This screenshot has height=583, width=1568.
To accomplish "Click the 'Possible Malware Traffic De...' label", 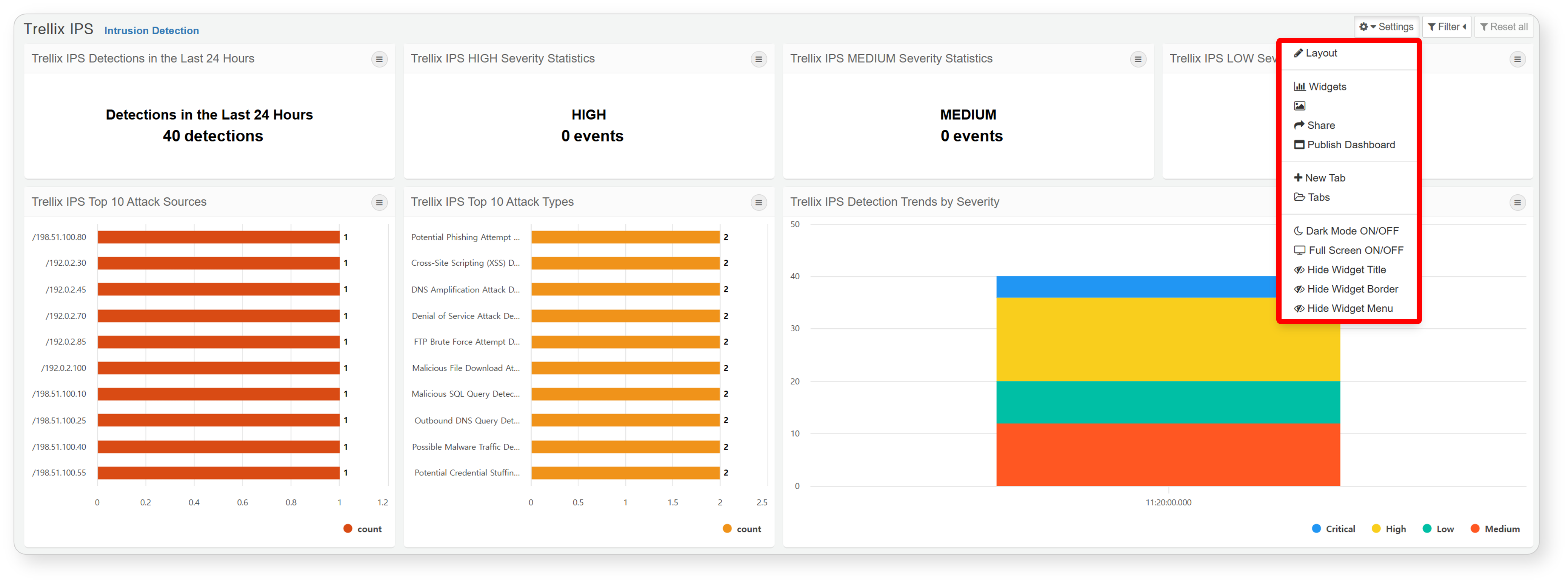I will [x=466, y=447].
